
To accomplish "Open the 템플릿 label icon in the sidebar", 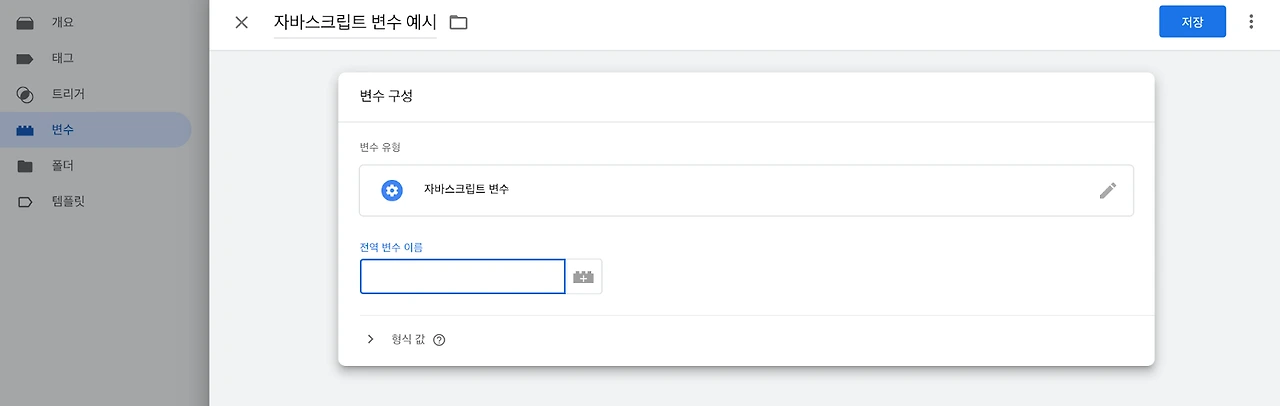I will 26,202.
